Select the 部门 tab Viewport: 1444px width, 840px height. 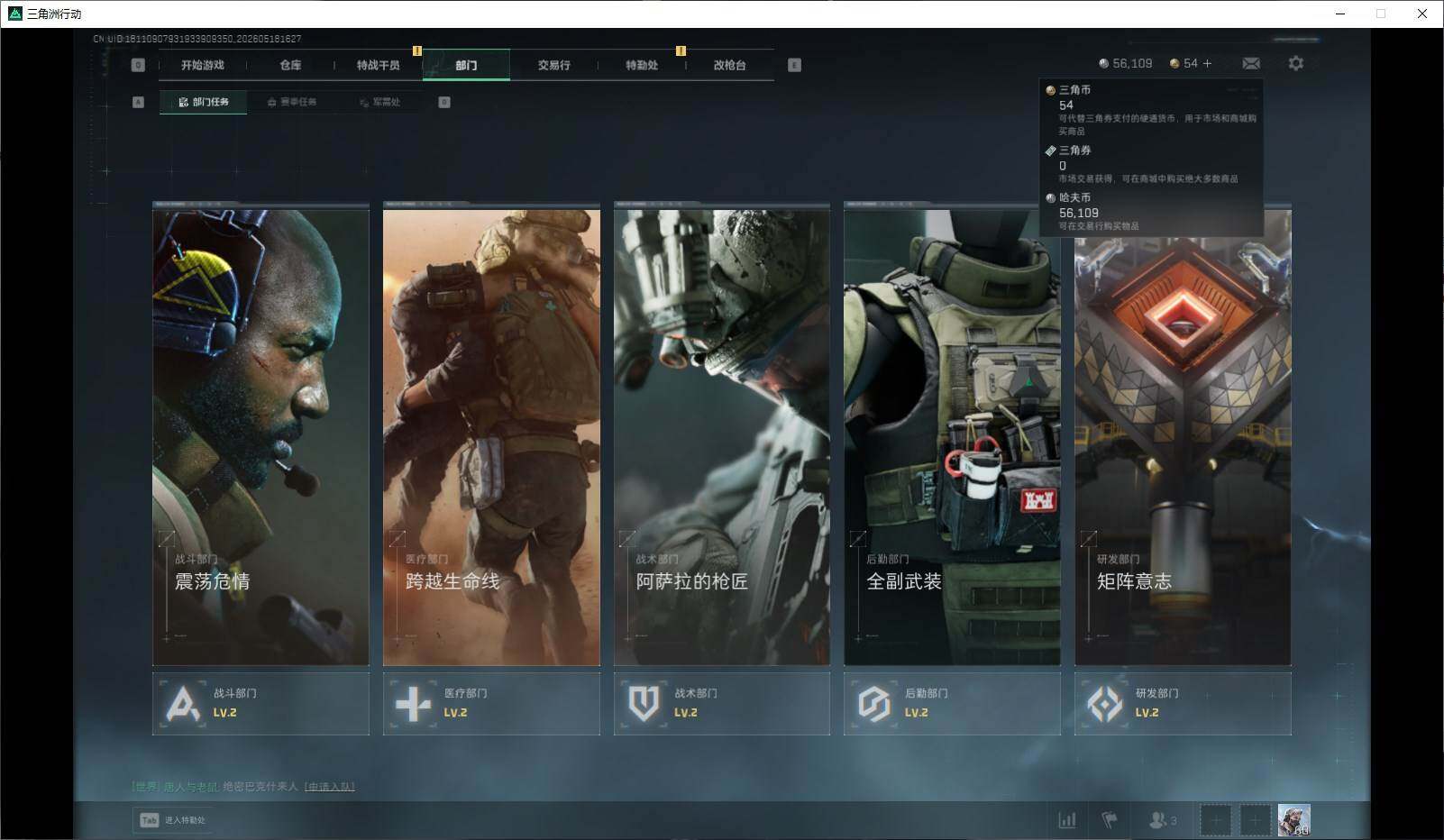(x=466, y=65)
